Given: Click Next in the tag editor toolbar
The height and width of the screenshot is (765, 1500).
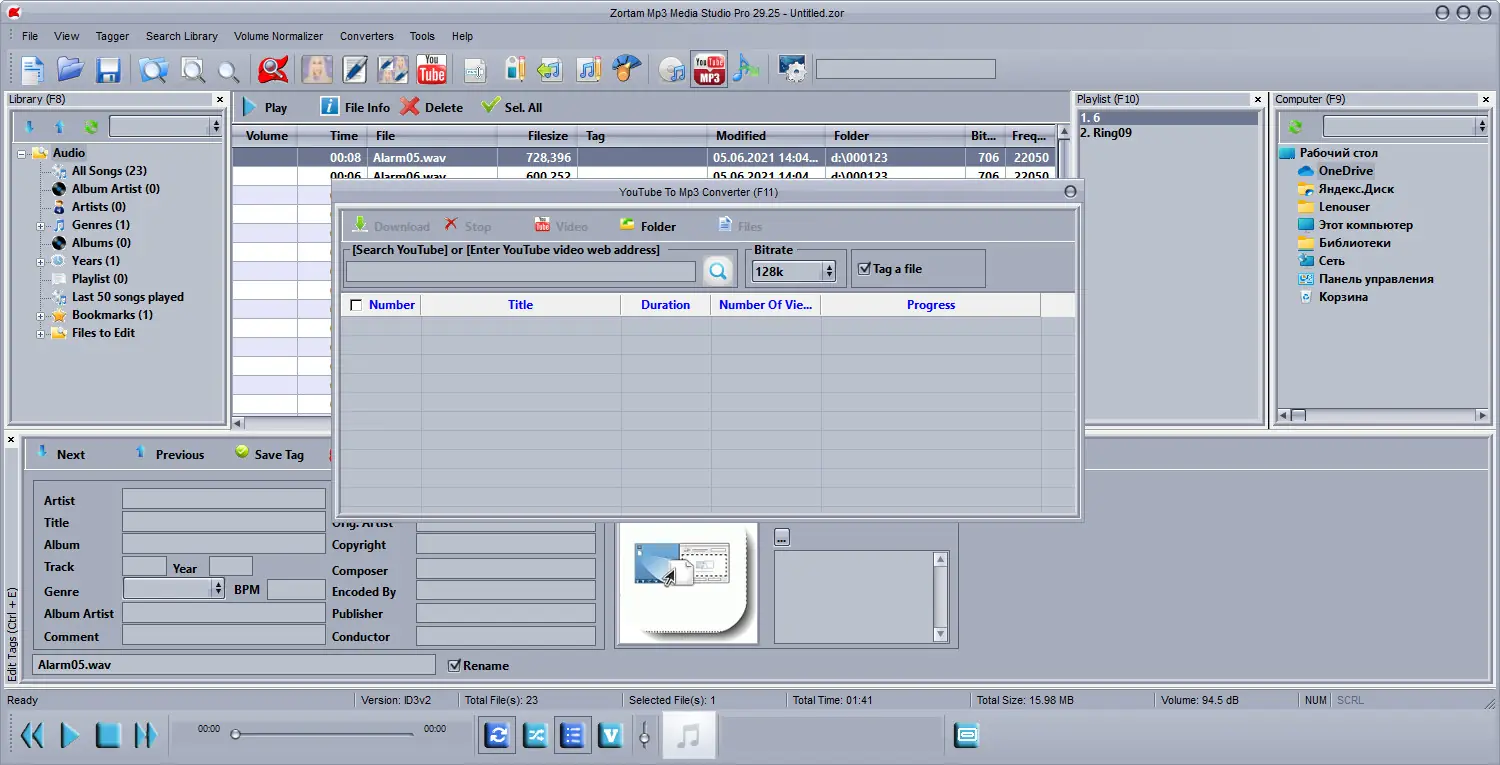Looking at the screenshot, I should coord(60,454).
